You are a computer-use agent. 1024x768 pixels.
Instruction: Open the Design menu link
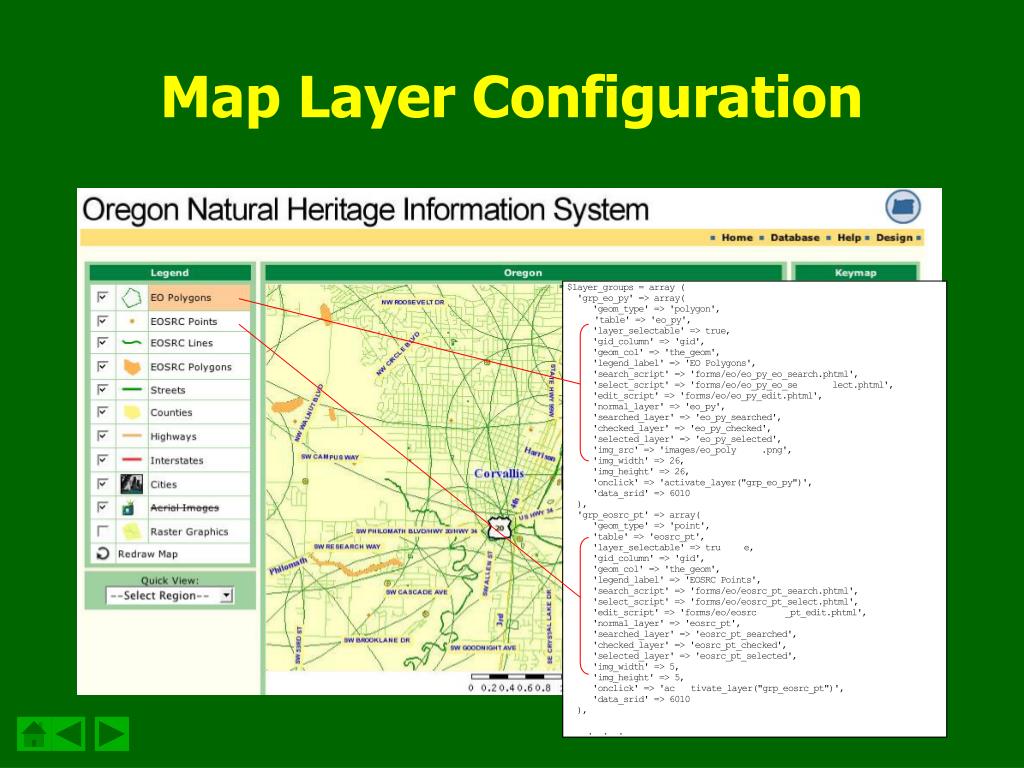pos(894,238)
